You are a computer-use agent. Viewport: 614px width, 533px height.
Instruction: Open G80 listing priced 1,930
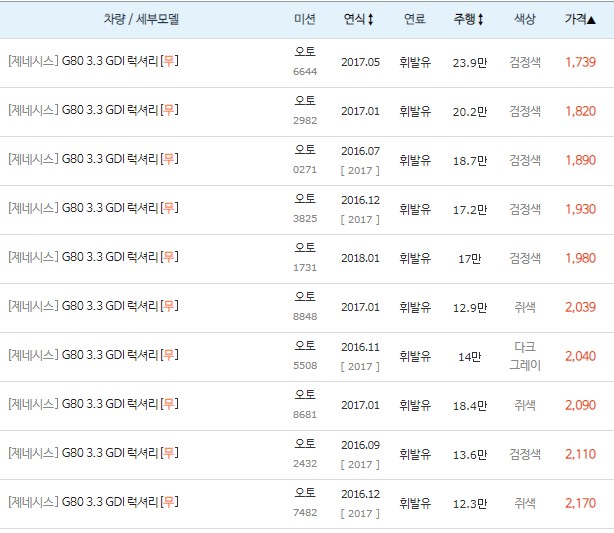coord(93,208)
